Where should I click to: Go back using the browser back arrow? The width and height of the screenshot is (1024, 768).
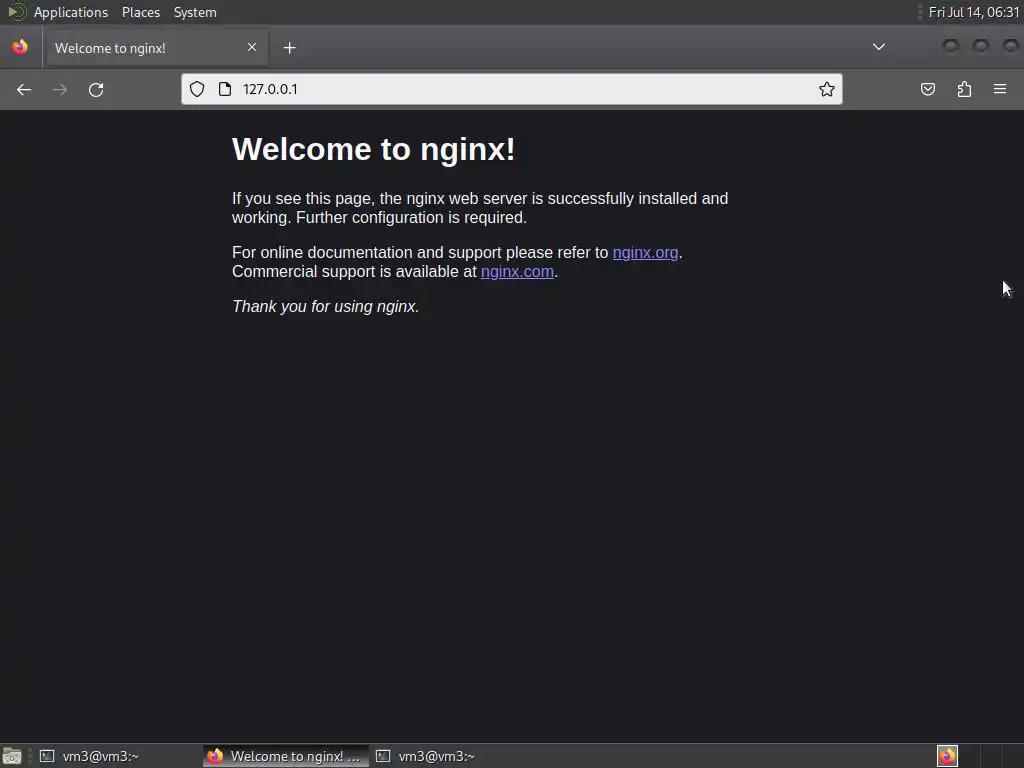(24, 89)
